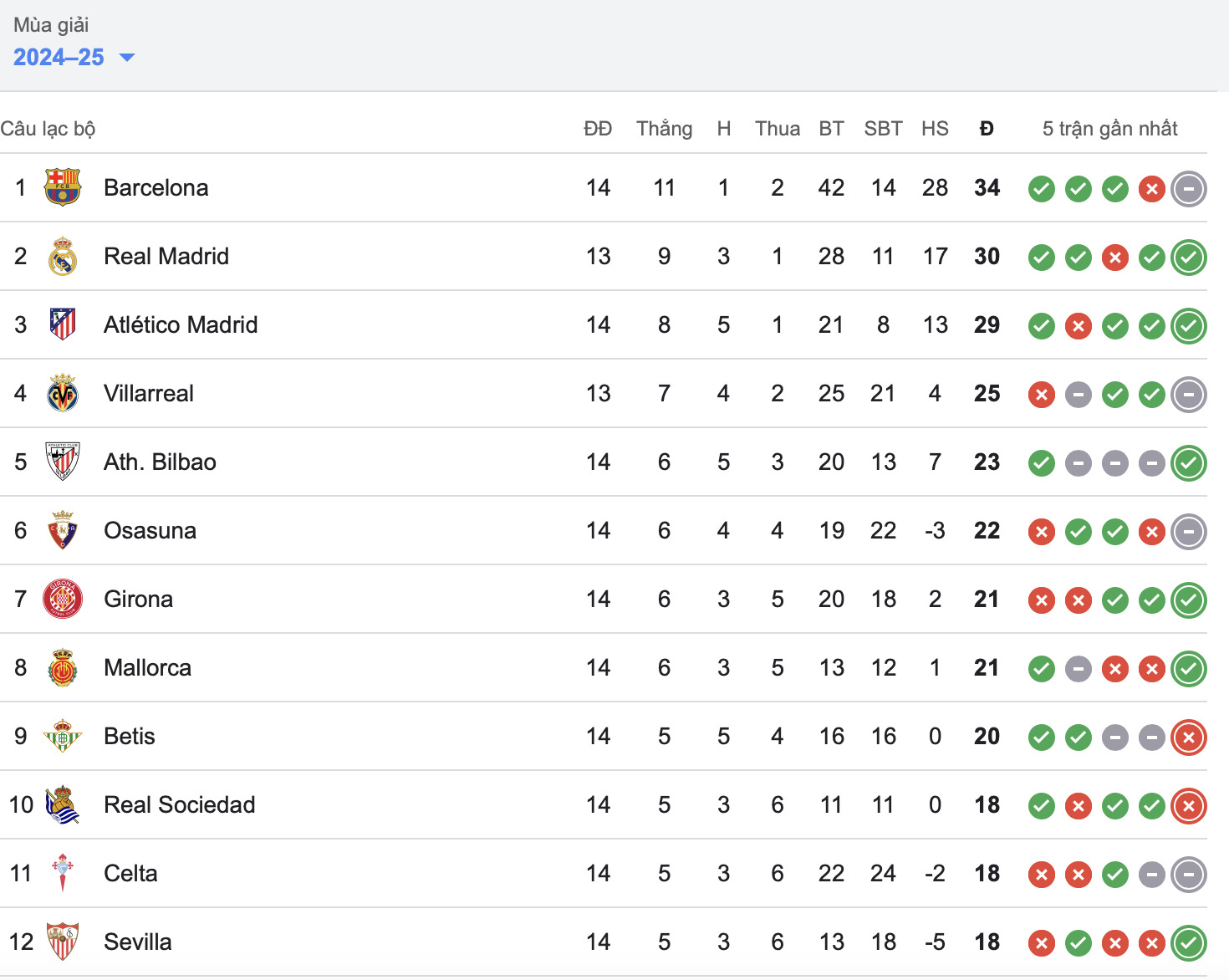Viewport: 1229px width, 980px height.
Task: Click the Villarreal club badge
Action: 62,393
